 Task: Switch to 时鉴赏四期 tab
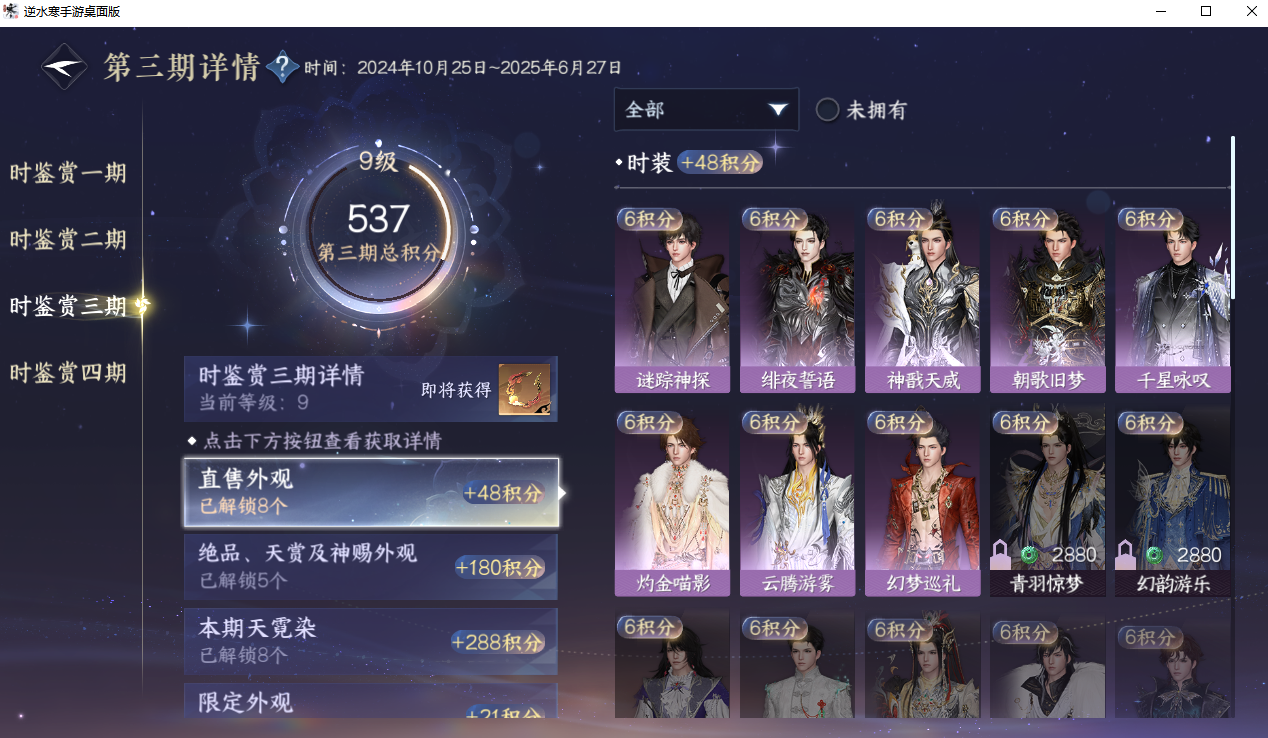tap(68, 373)
